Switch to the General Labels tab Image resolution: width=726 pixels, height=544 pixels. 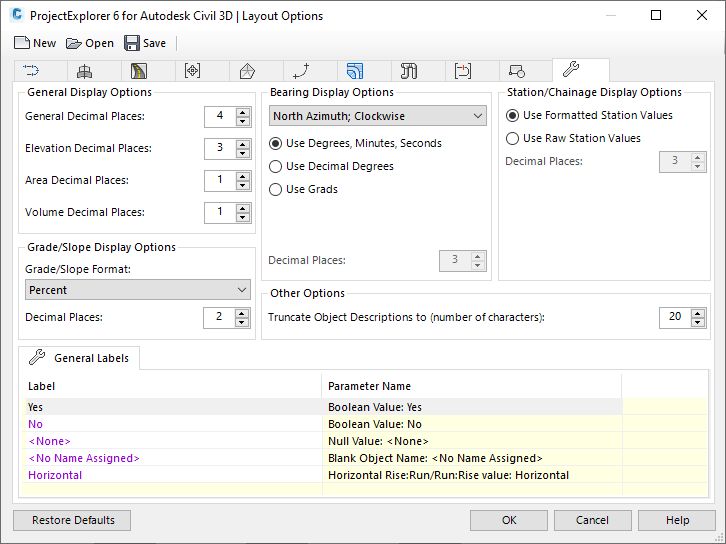pyautogui.click(x=79, y=358)
